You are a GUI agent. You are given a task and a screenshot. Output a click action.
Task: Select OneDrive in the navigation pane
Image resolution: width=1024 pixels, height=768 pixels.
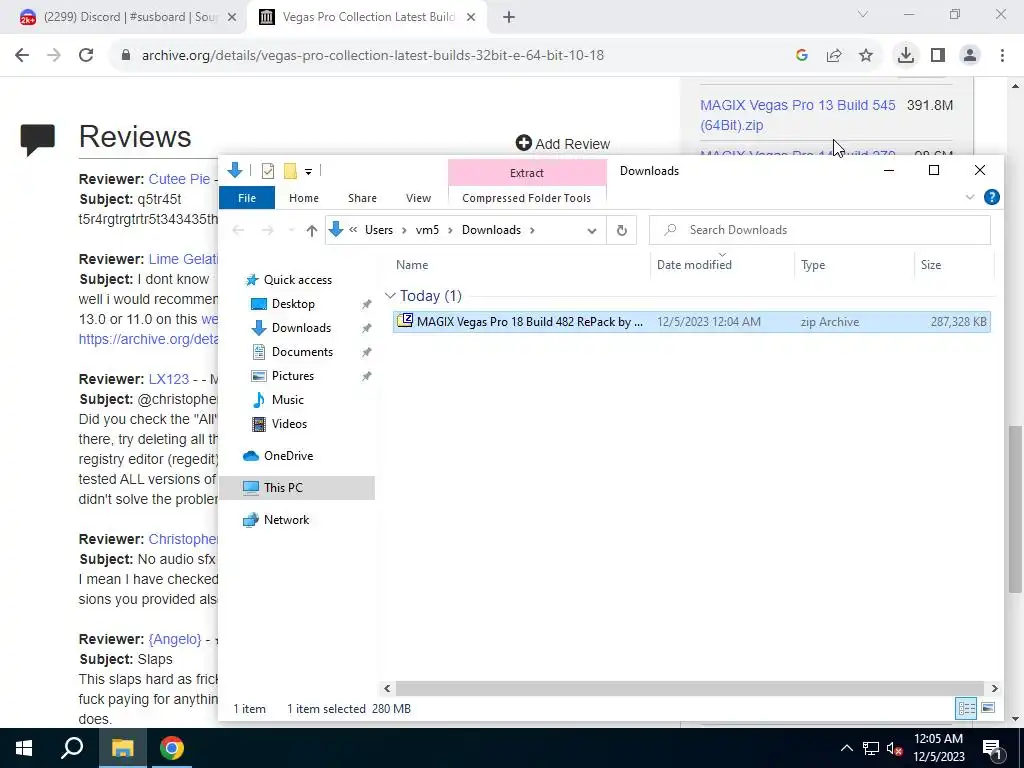tap(288, 456)
